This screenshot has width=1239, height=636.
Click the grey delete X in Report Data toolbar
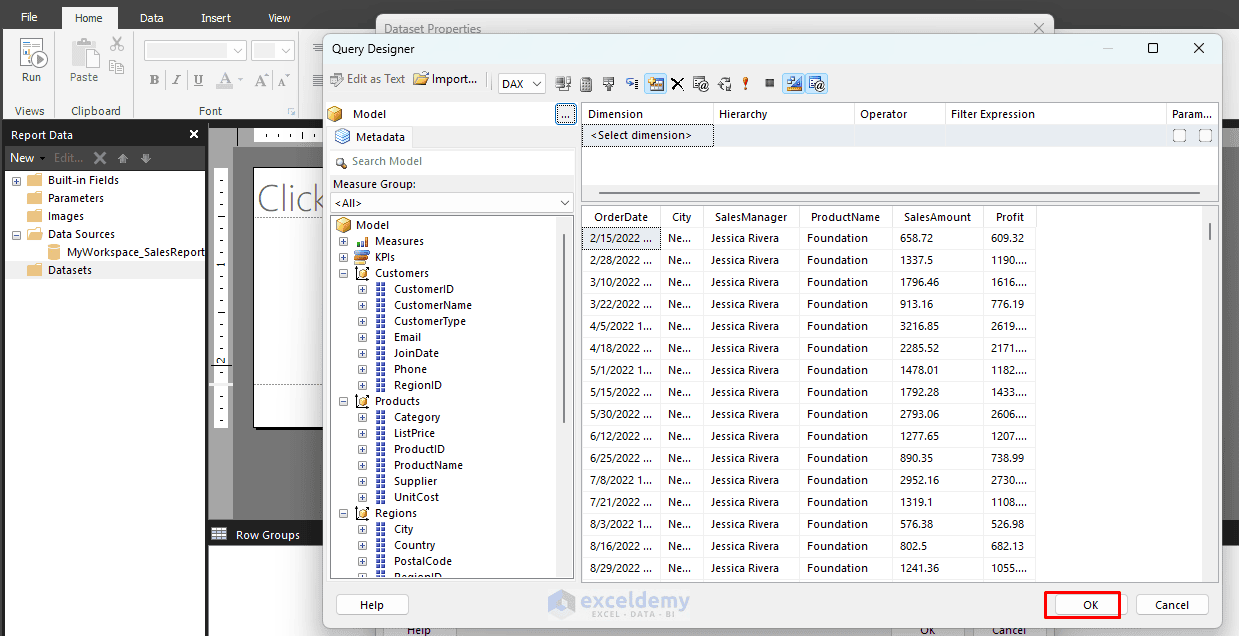(100, 158)
